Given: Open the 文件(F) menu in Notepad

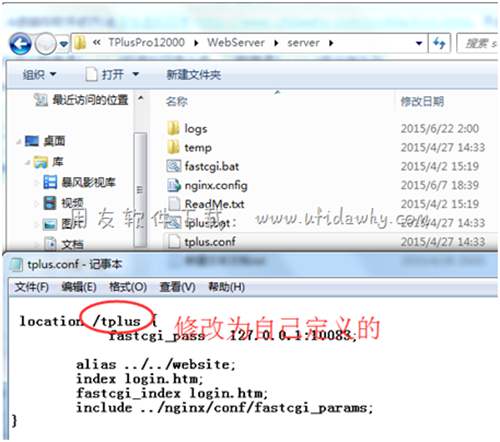Looking at the screenshot, I should pos(31,287).
